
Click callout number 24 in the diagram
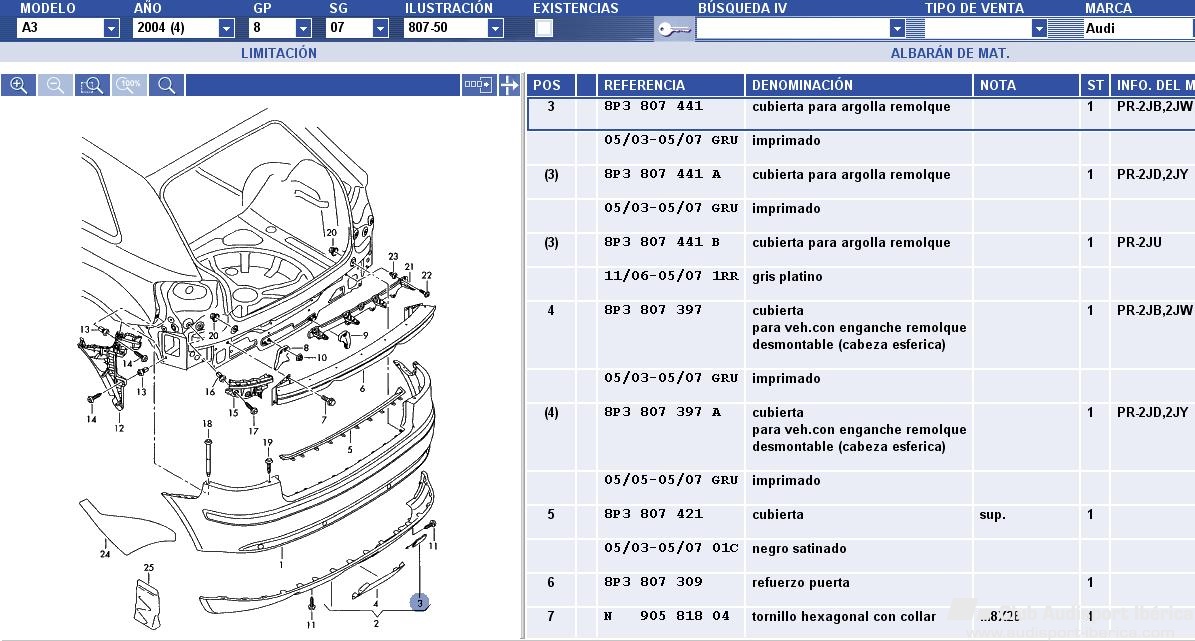(x=105, y=554)
